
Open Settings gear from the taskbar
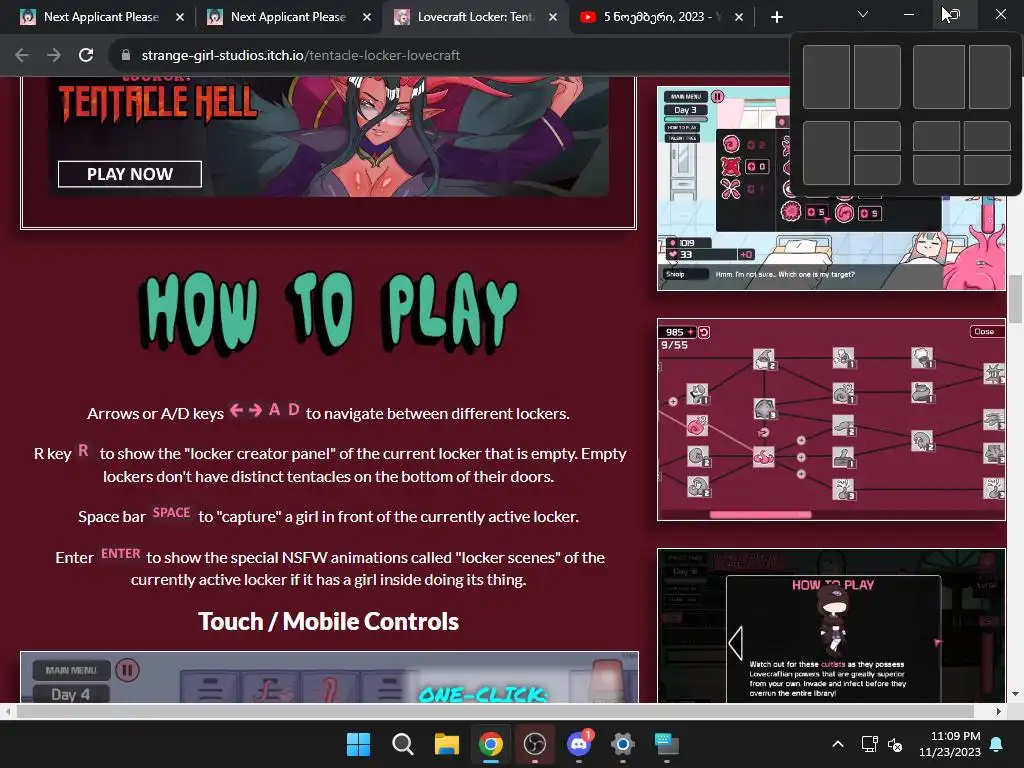click(x=623, y=744)
